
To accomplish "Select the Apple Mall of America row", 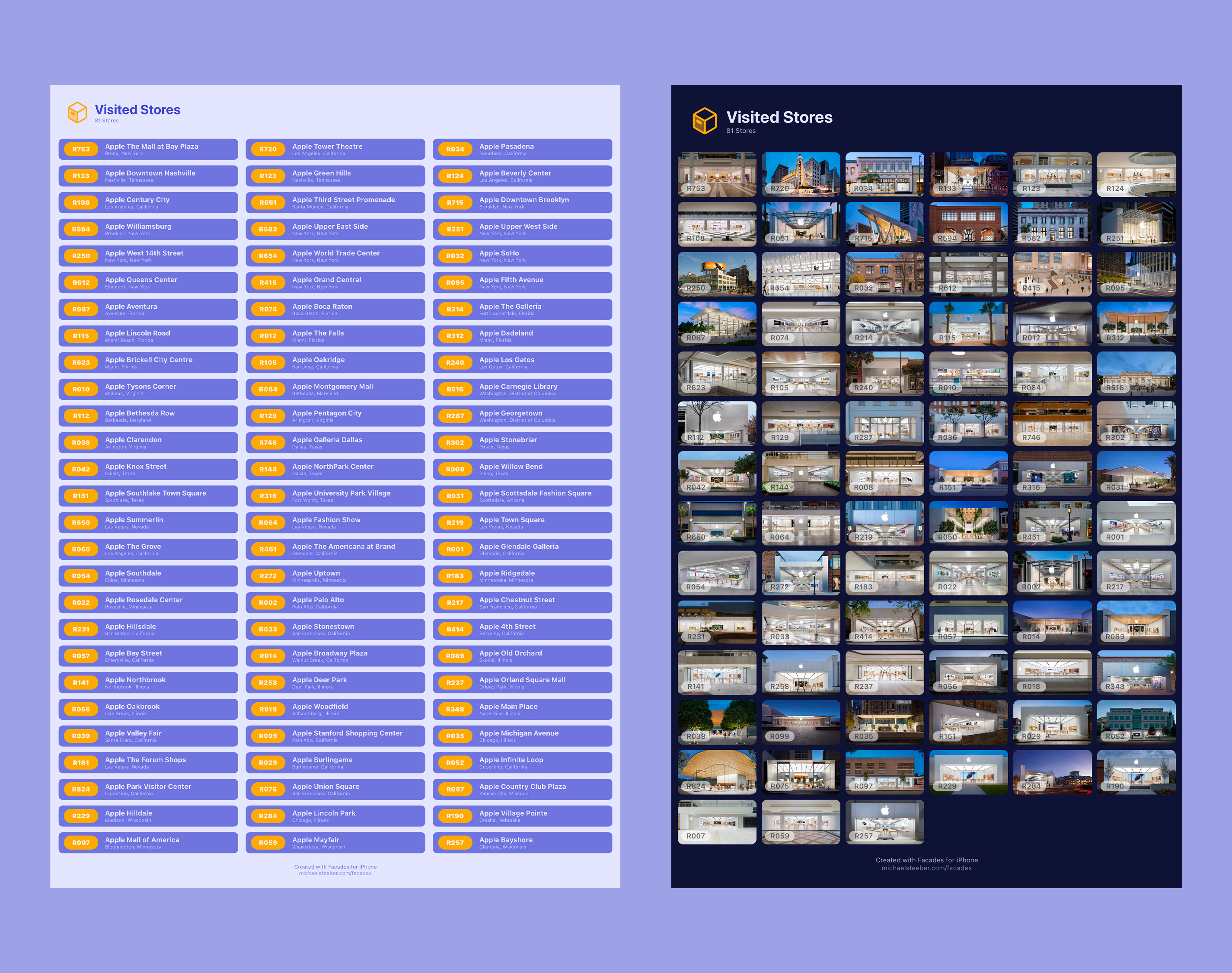I will tap(148, 842).
